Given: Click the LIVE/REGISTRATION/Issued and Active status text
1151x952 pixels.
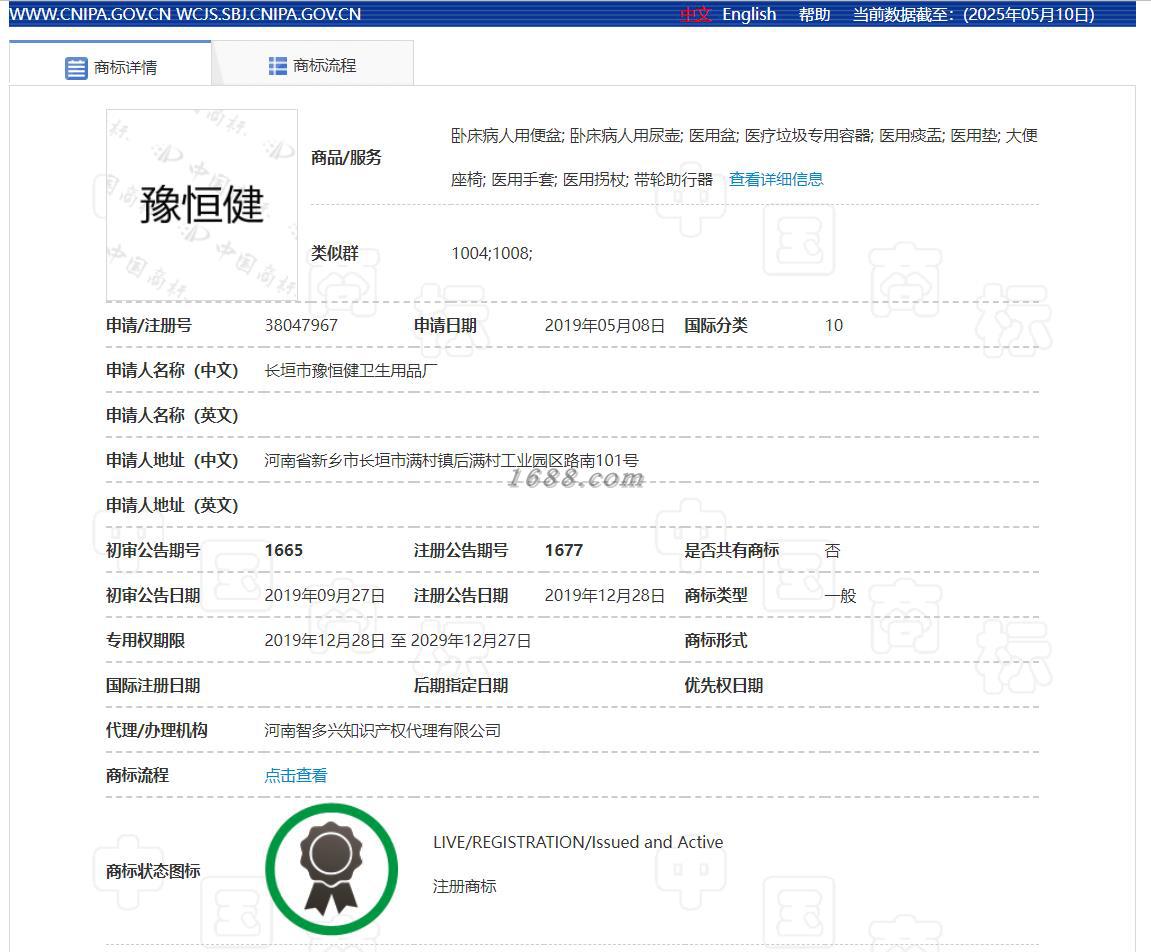Looking at the screenshot, I should (578, 842).
